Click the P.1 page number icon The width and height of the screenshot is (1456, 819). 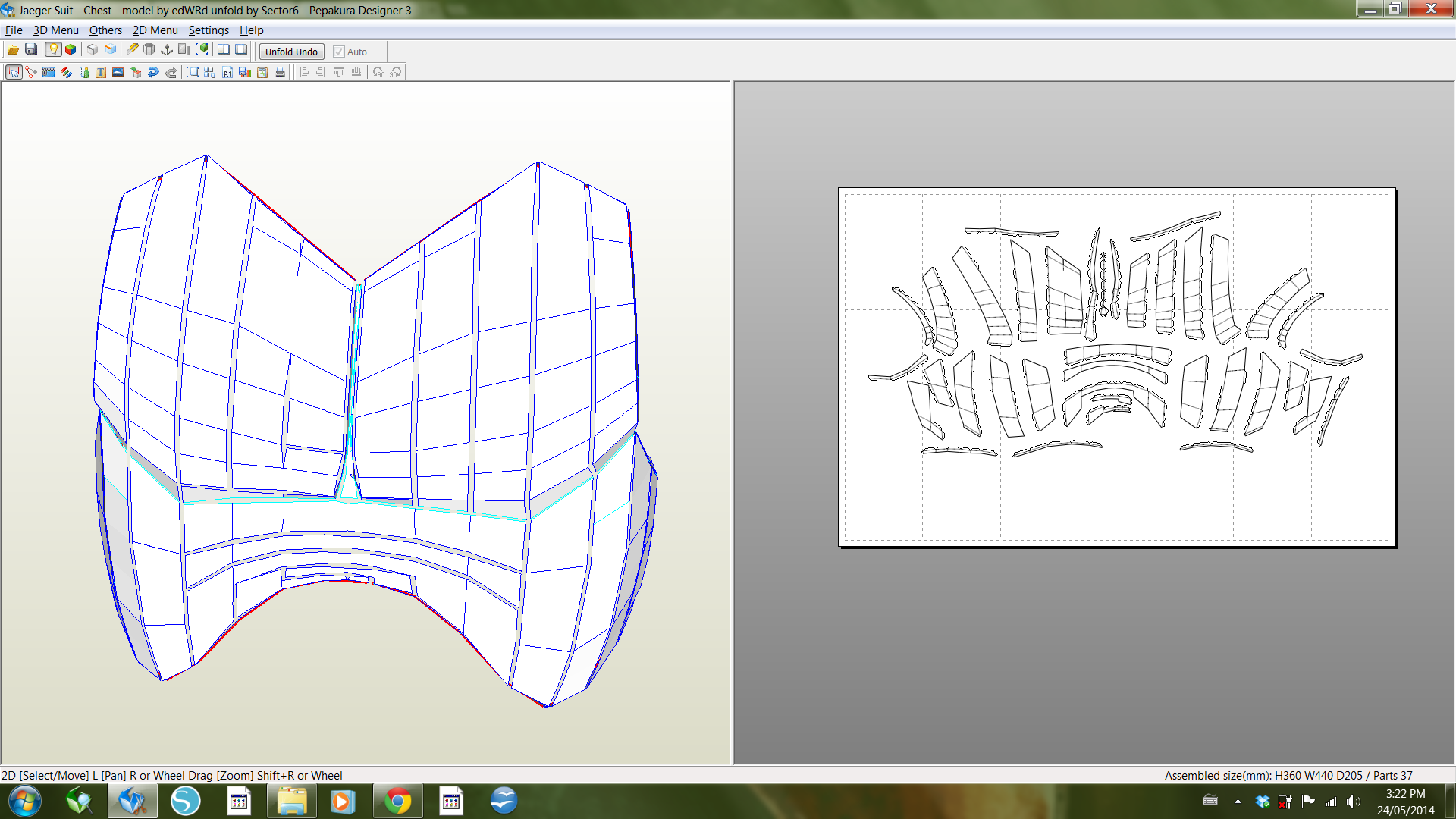point(227,72)
